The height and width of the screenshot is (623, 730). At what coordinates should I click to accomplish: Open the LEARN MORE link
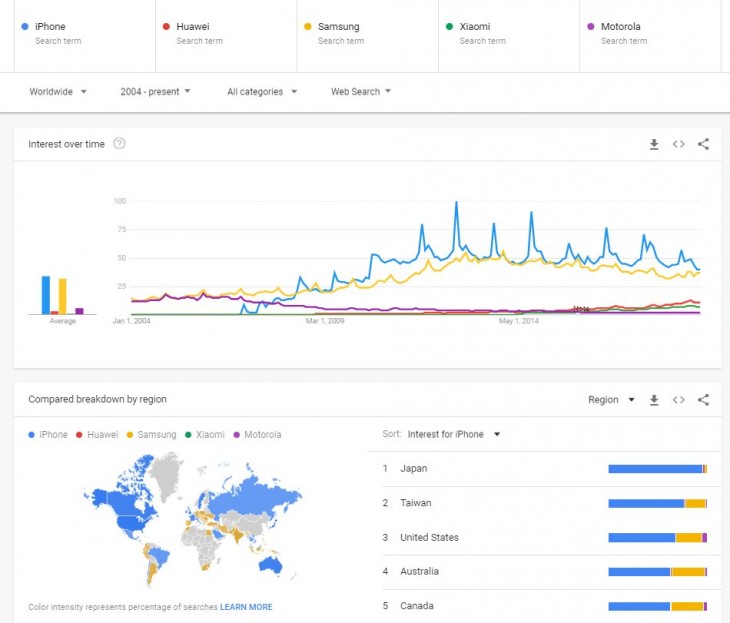246,607
